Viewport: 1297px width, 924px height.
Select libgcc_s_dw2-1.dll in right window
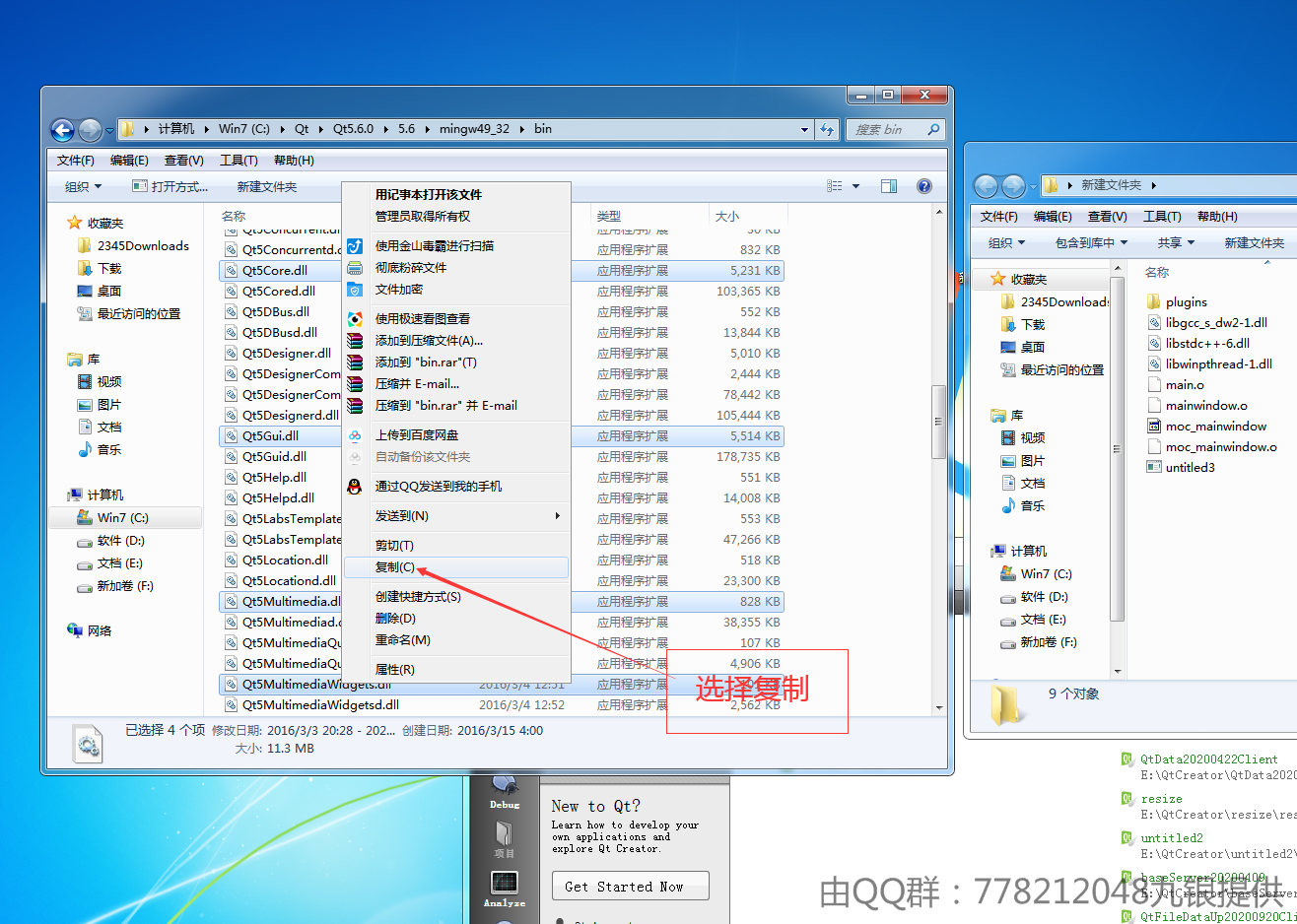[1216, 322]
